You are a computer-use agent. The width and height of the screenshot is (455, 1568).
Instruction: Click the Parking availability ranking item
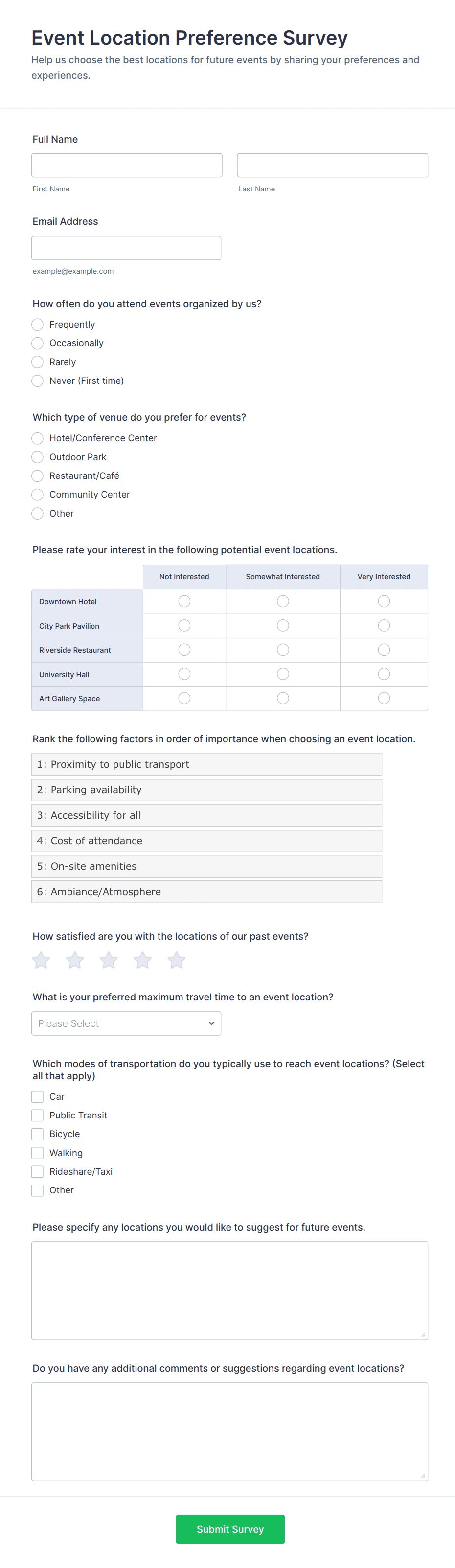pyautogui.click(x=207, y=790)
